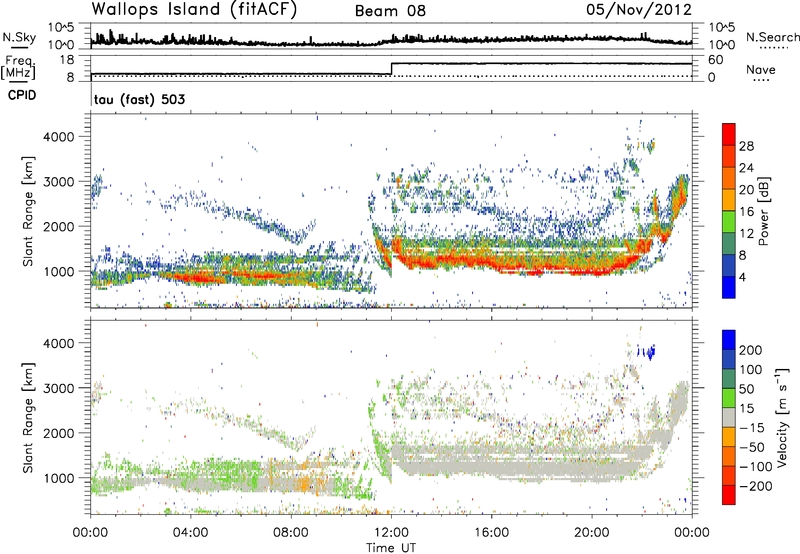Click the '16:00' time axis tick label
The height and width of the screenshot is (554, 800).
491,533
